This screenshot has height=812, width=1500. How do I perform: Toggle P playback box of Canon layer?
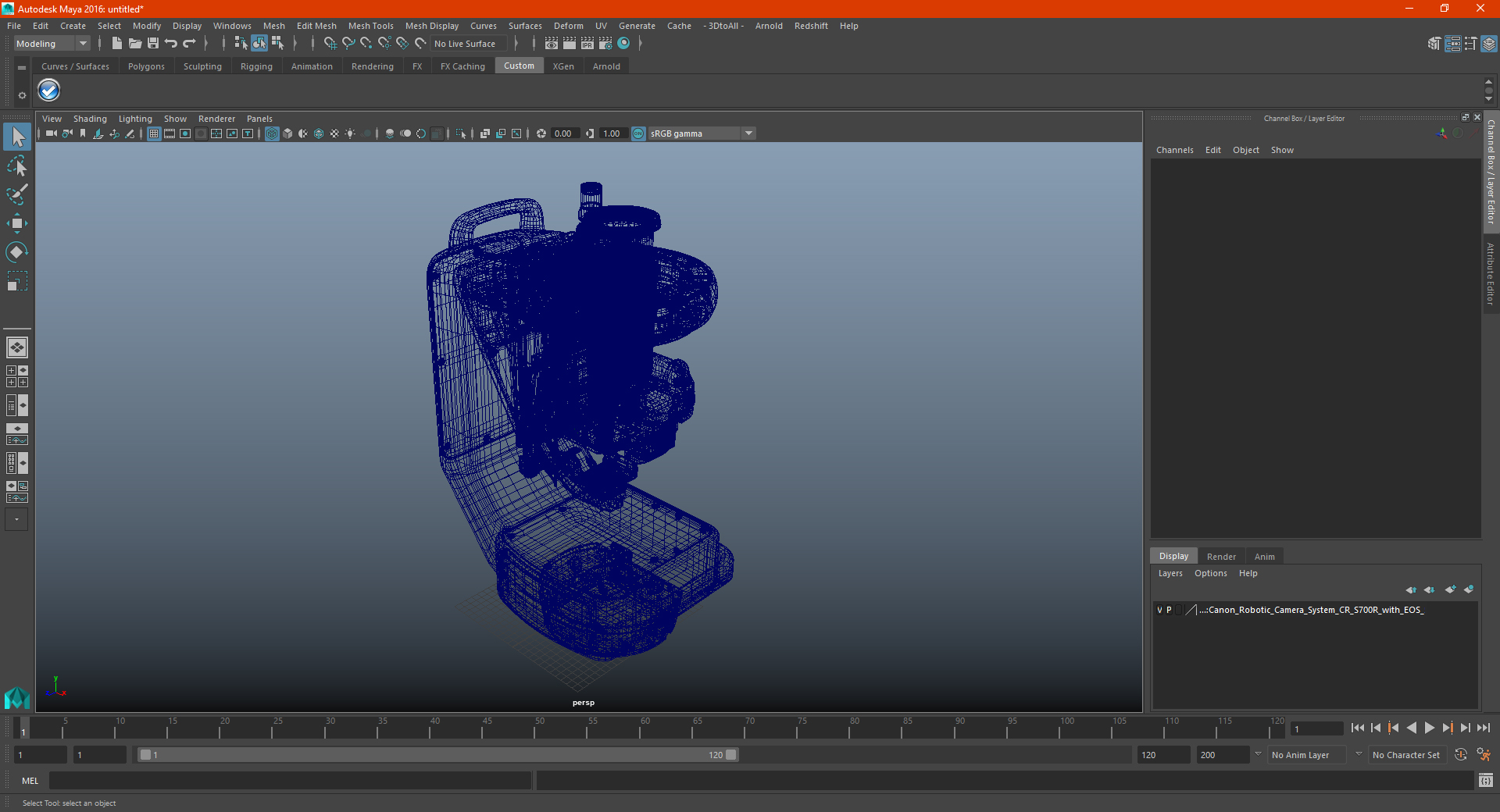pyautogui.click(x=1169, y=610)
